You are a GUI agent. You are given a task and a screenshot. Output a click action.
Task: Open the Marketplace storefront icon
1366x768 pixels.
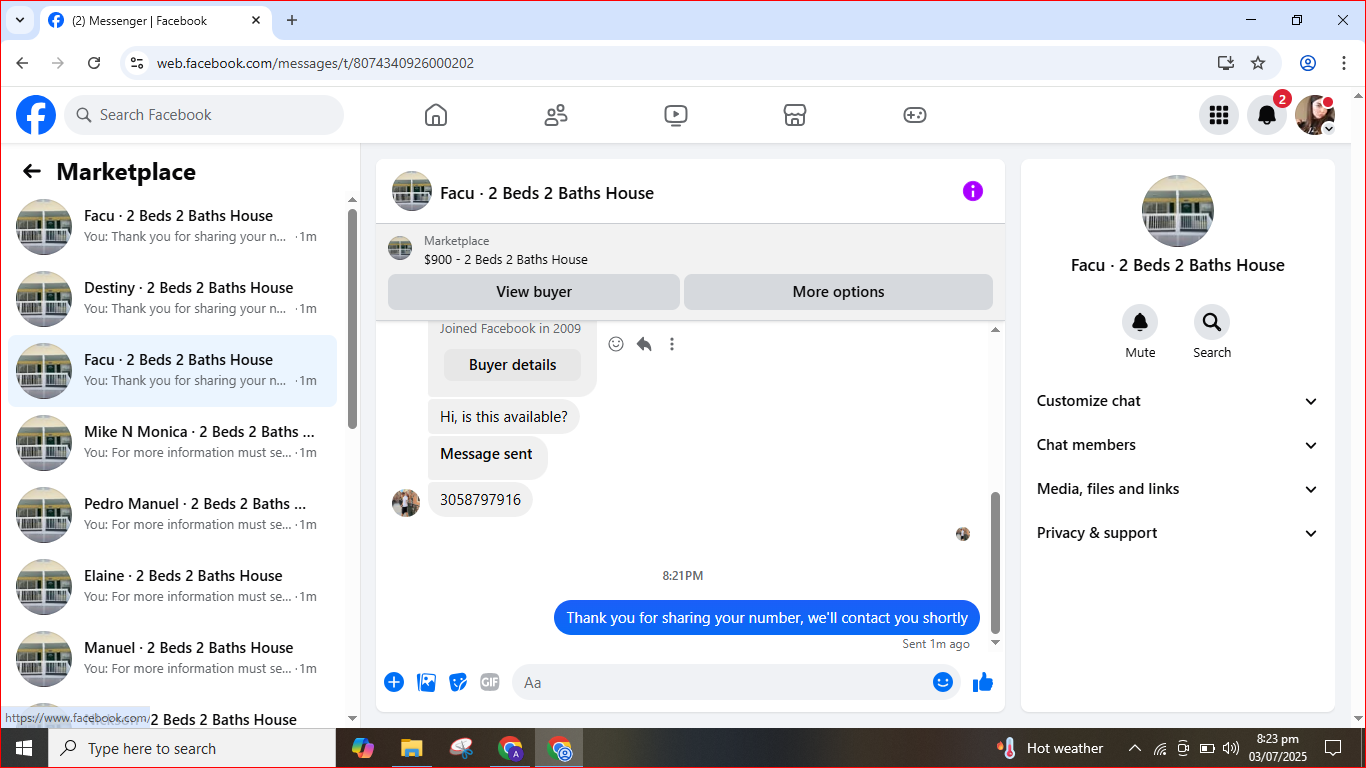[795, 115]
